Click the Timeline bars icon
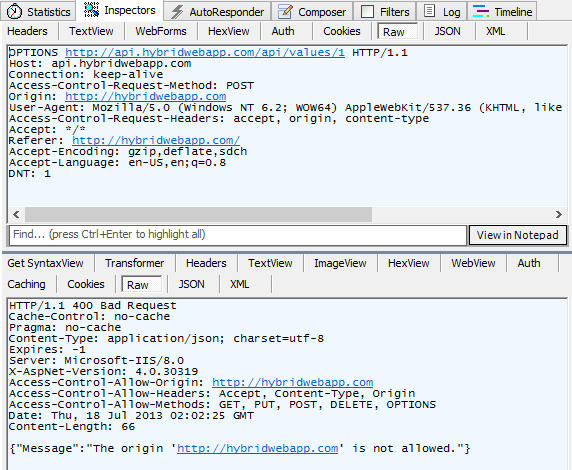Screen dimensions: 572x470 (x=481, y=11)
